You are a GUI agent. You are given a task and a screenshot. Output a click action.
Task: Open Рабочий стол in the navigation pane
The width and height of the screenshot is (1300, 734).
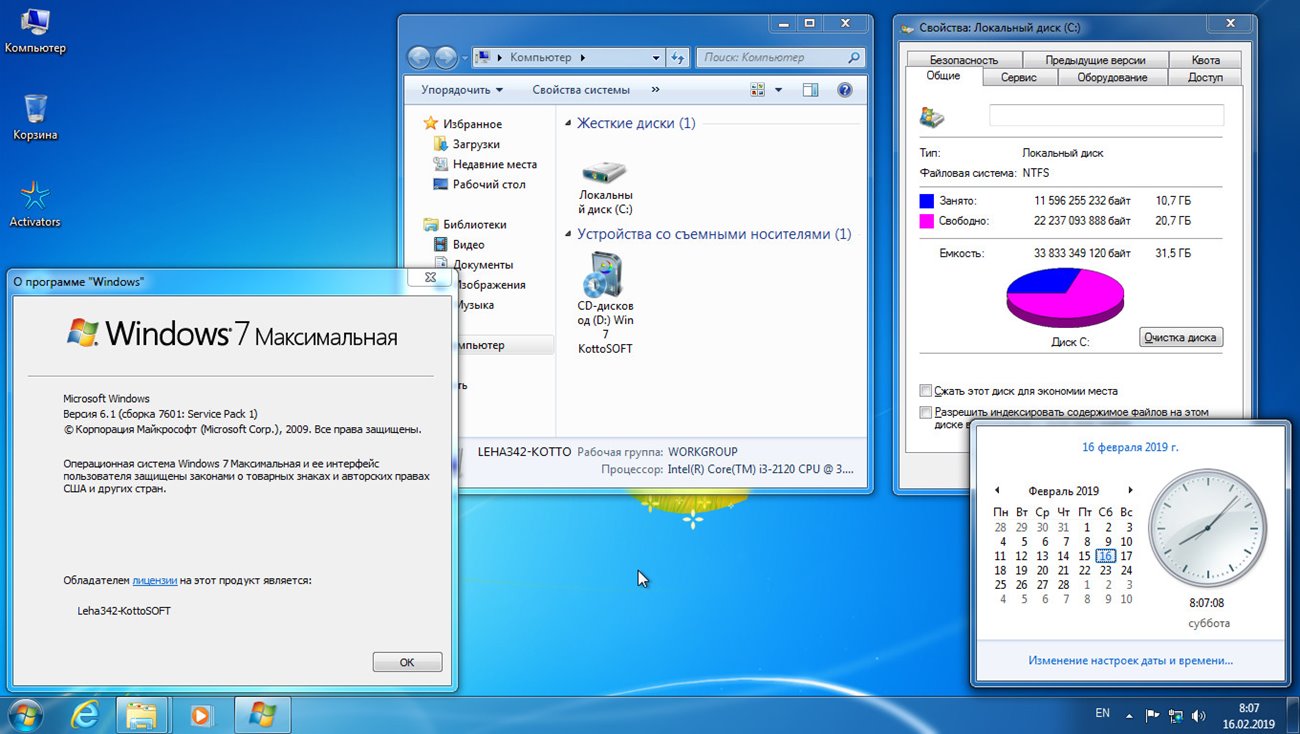click(x=479, y=184)
